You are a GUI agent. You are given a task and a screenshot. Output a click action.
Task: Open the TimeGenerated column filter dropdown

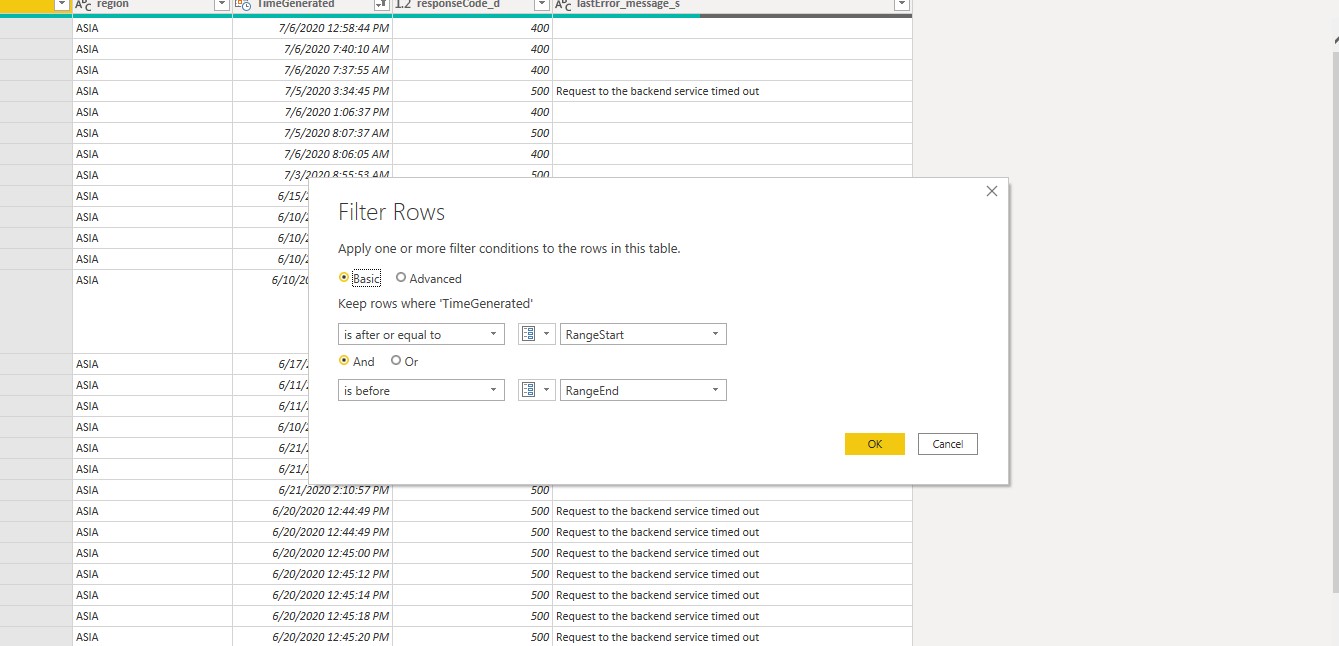(x=382, y=5)
